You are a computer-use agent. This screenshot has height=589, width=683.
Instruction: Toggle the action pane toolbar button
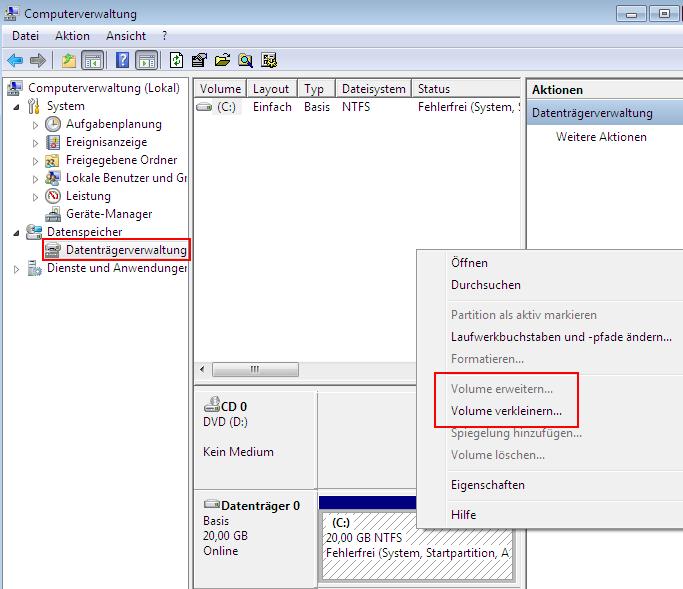pyautogui.click(x=146, y=60)
